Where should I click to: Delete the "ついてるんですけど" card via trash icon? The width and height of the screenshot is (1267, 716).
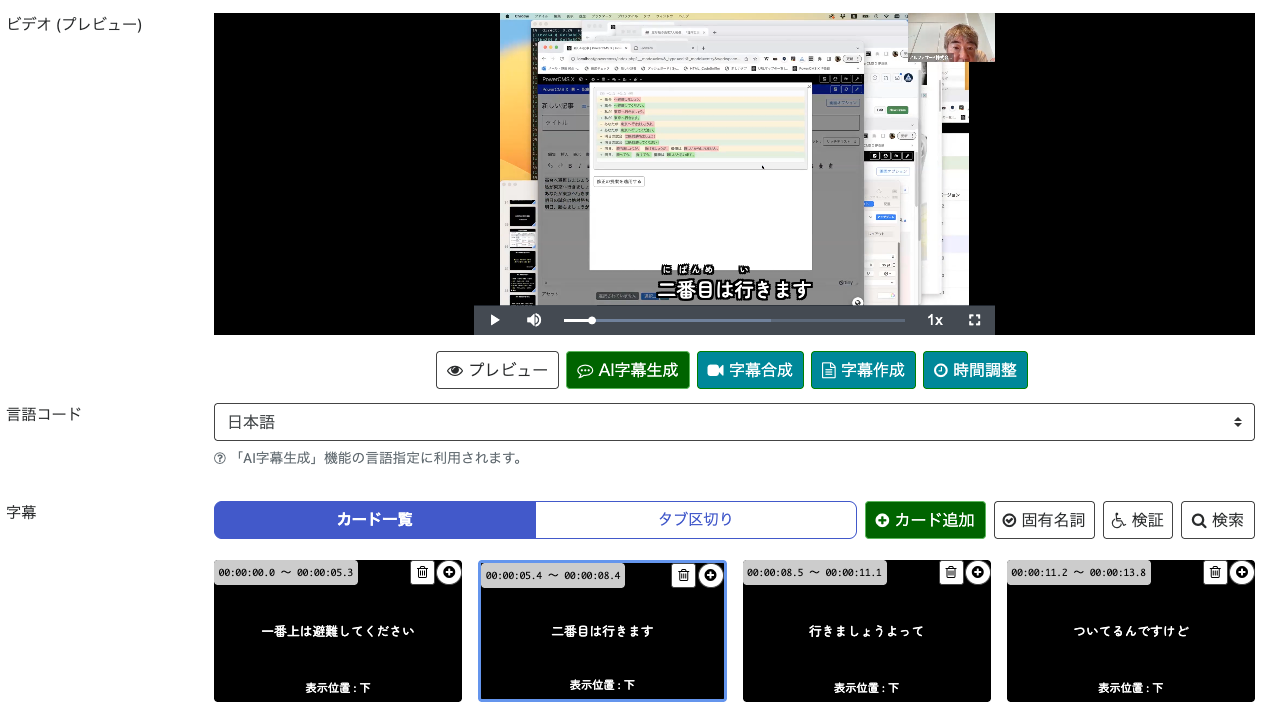click(x=1216, y=572)
